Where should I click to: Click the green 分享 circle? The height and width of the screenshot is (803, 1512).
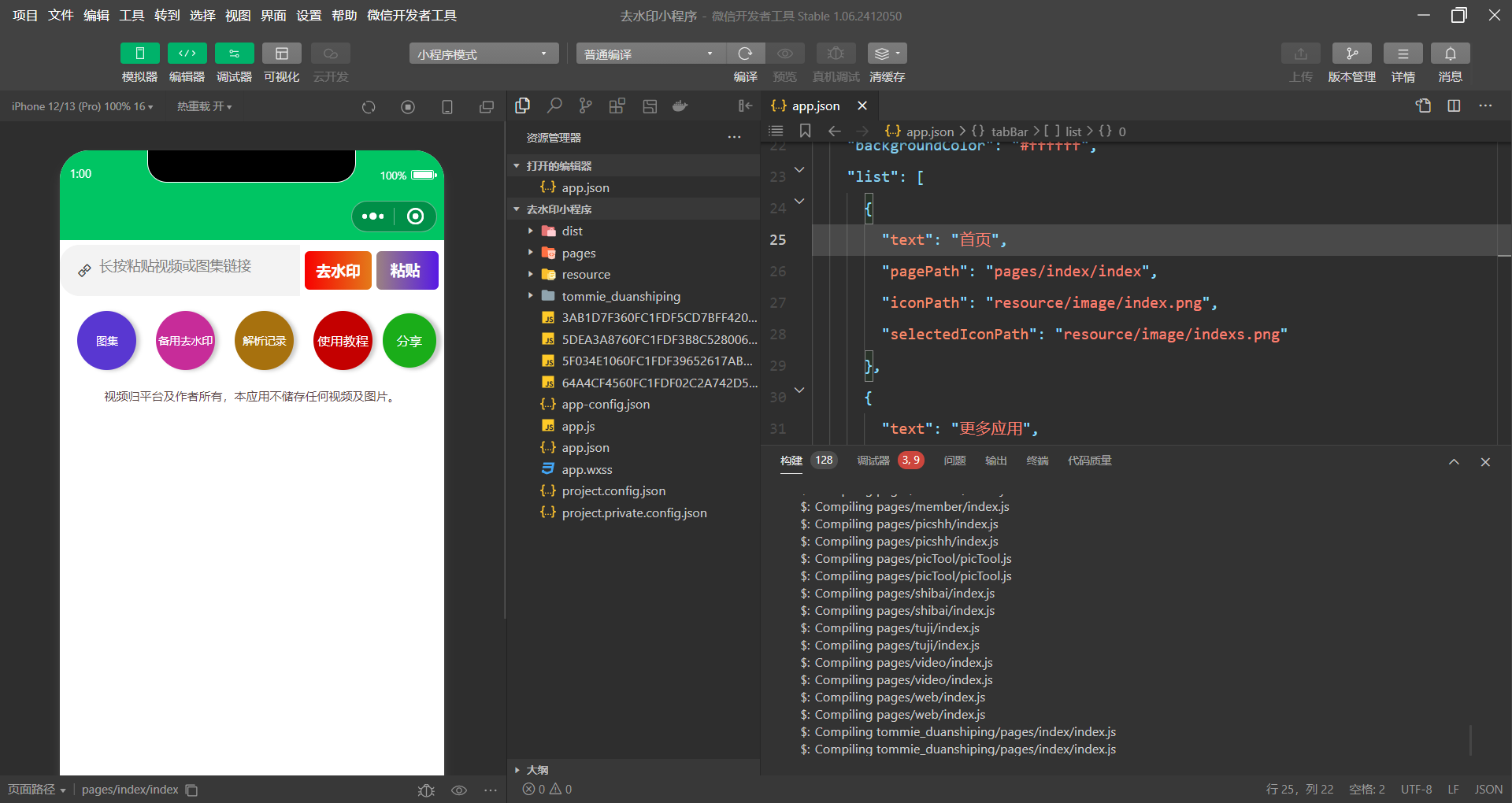409,341
